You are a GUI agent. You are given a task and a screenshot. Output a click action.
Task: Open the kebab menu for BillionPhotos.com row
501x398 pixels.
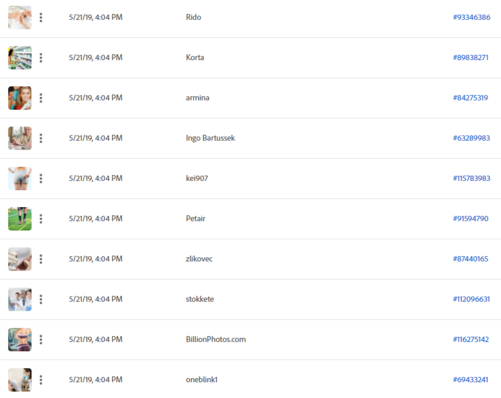pos(41,339)
